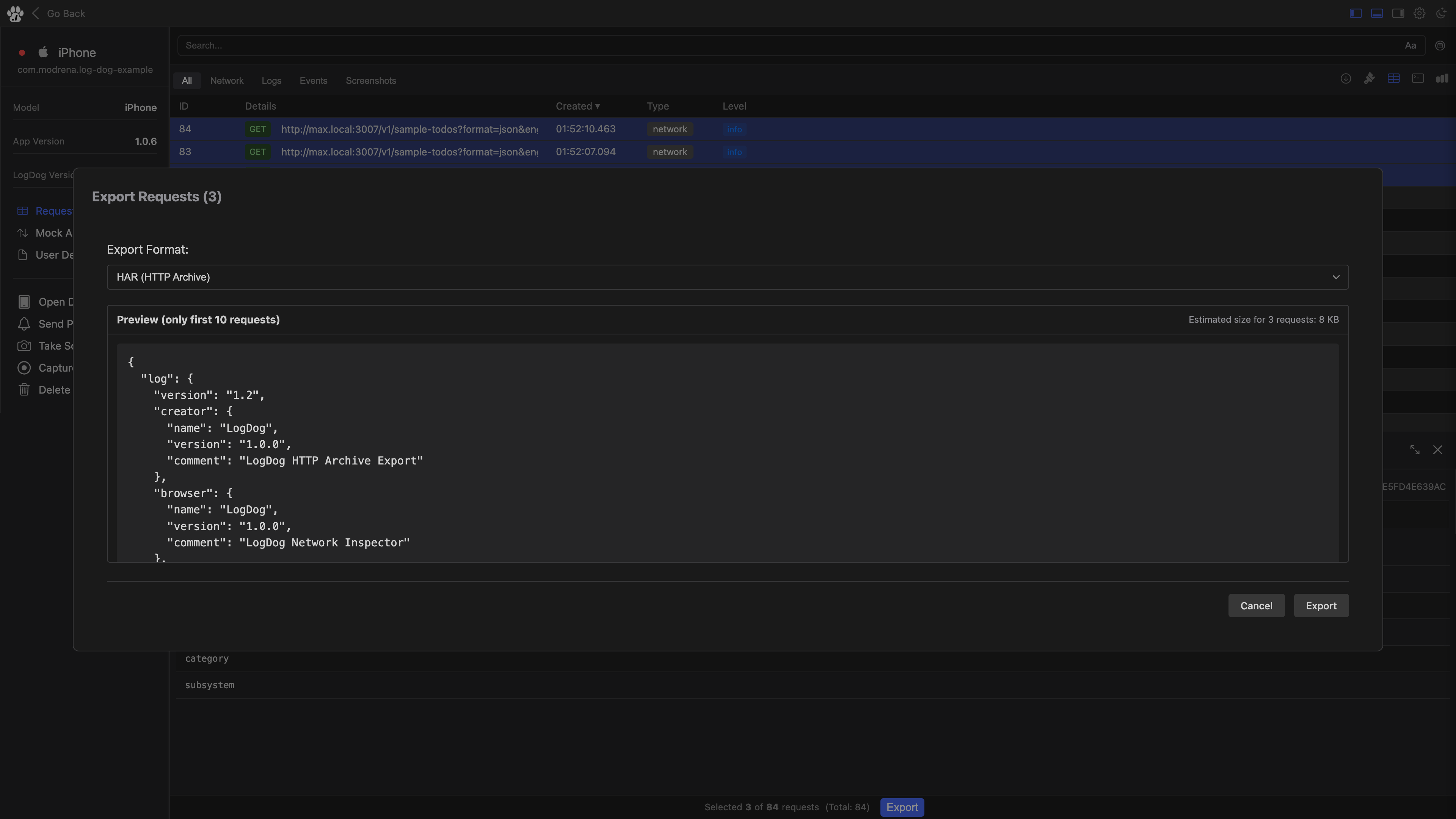Switch to the Events tab
The height and width of the screenshot is (819, 1456).
(x=313, y=81)
